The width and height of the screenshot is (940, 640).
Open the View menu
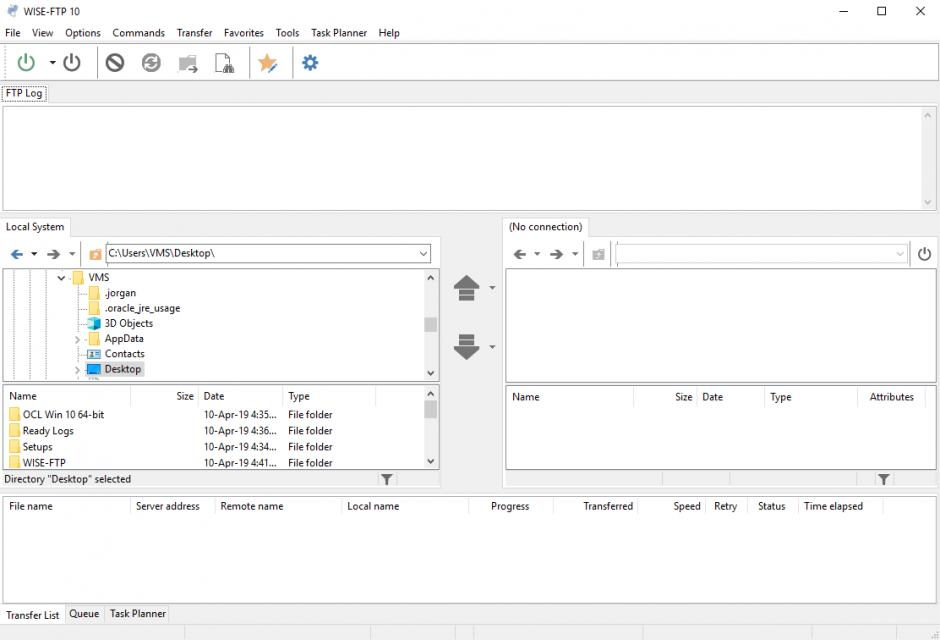[43, 33]
